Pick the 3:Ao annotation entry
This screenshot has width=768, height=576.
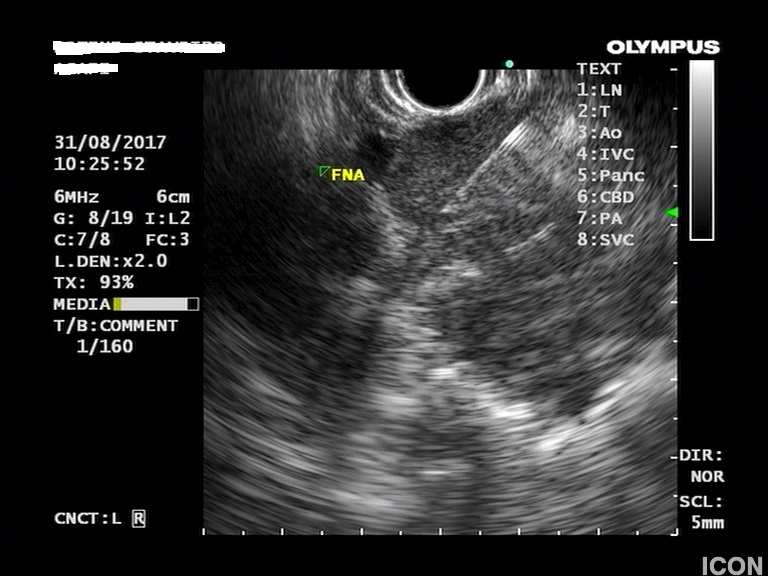click(599, 132)
